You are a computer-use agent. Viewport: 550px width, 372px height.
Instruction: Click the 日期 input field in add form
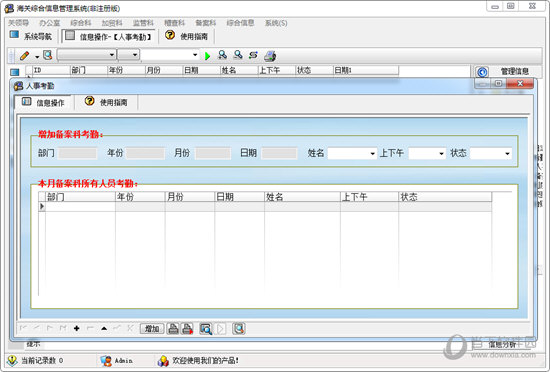click(x=280, y=153)
